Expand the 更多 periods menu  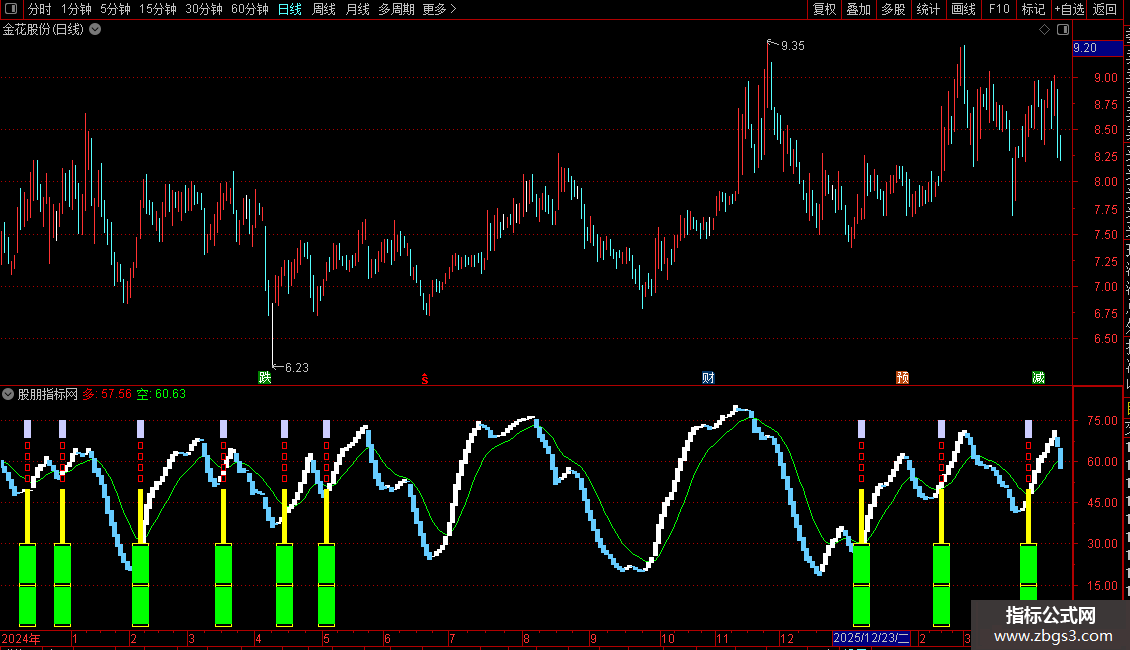click(440, 9)
